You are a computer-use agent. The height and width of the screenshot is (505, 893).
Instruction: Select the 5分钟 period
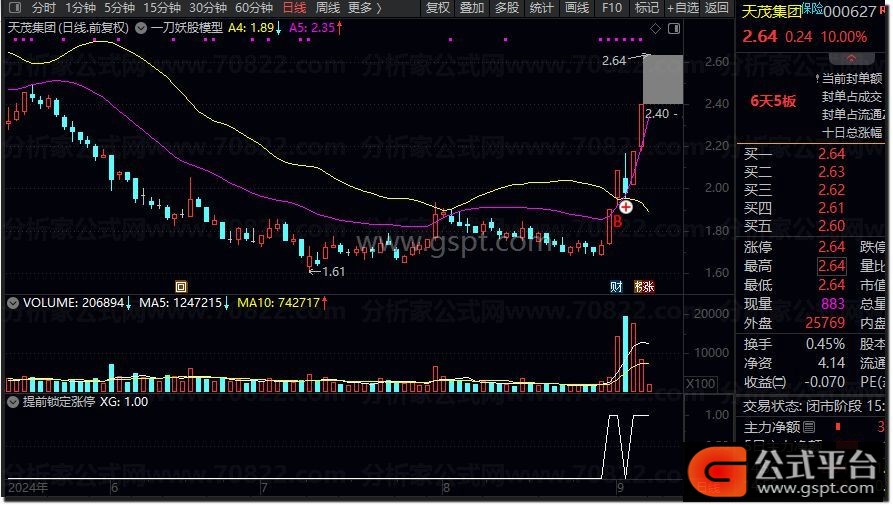[119, 8]
